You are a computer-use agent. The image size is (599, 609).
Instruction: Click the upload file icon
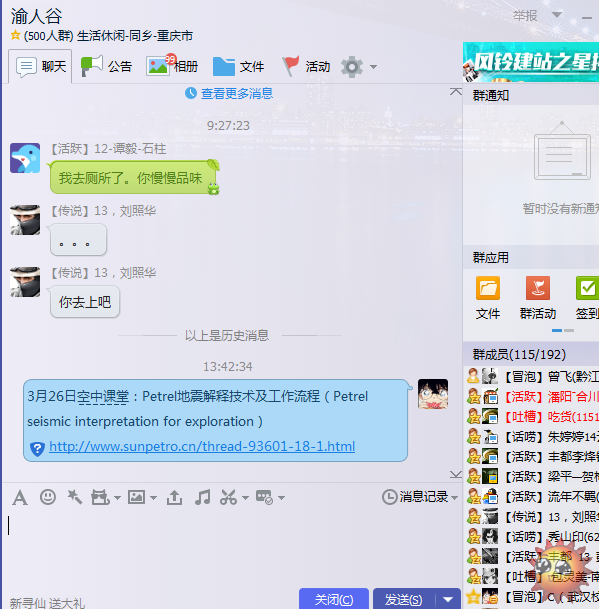pyautogui.click(x=174, y=497)
